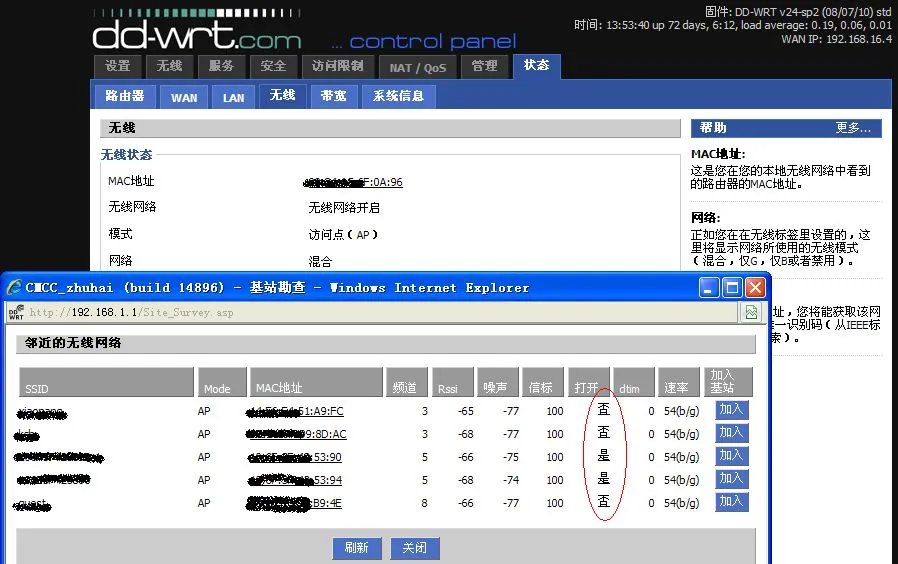Open the 无线 main tab in top row
Image resolution: width=898 pixels, height=564 pixels.
[x=170, y=66]
